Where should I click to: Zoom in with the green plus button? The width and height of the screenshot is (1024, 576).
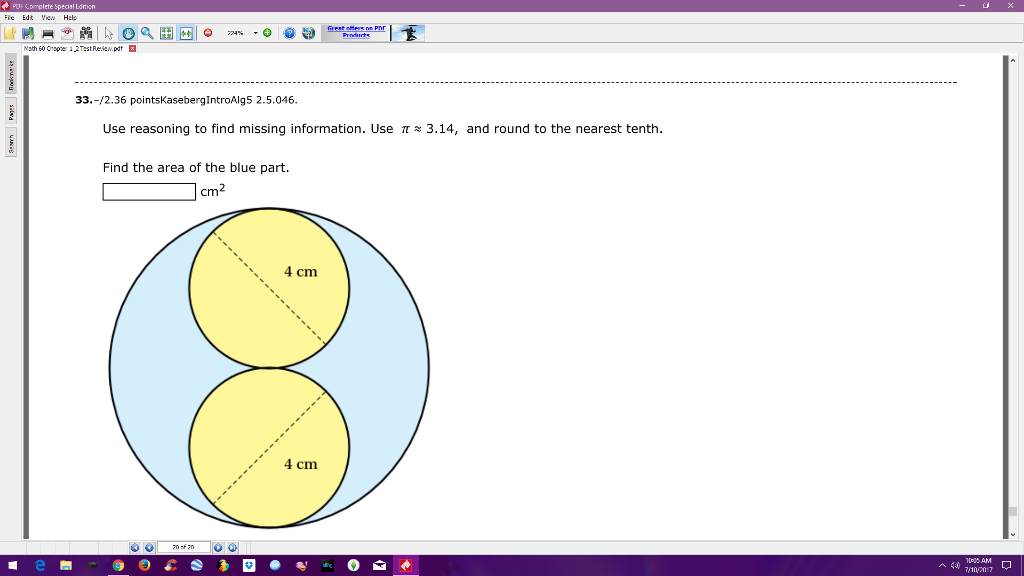point(267,31)
